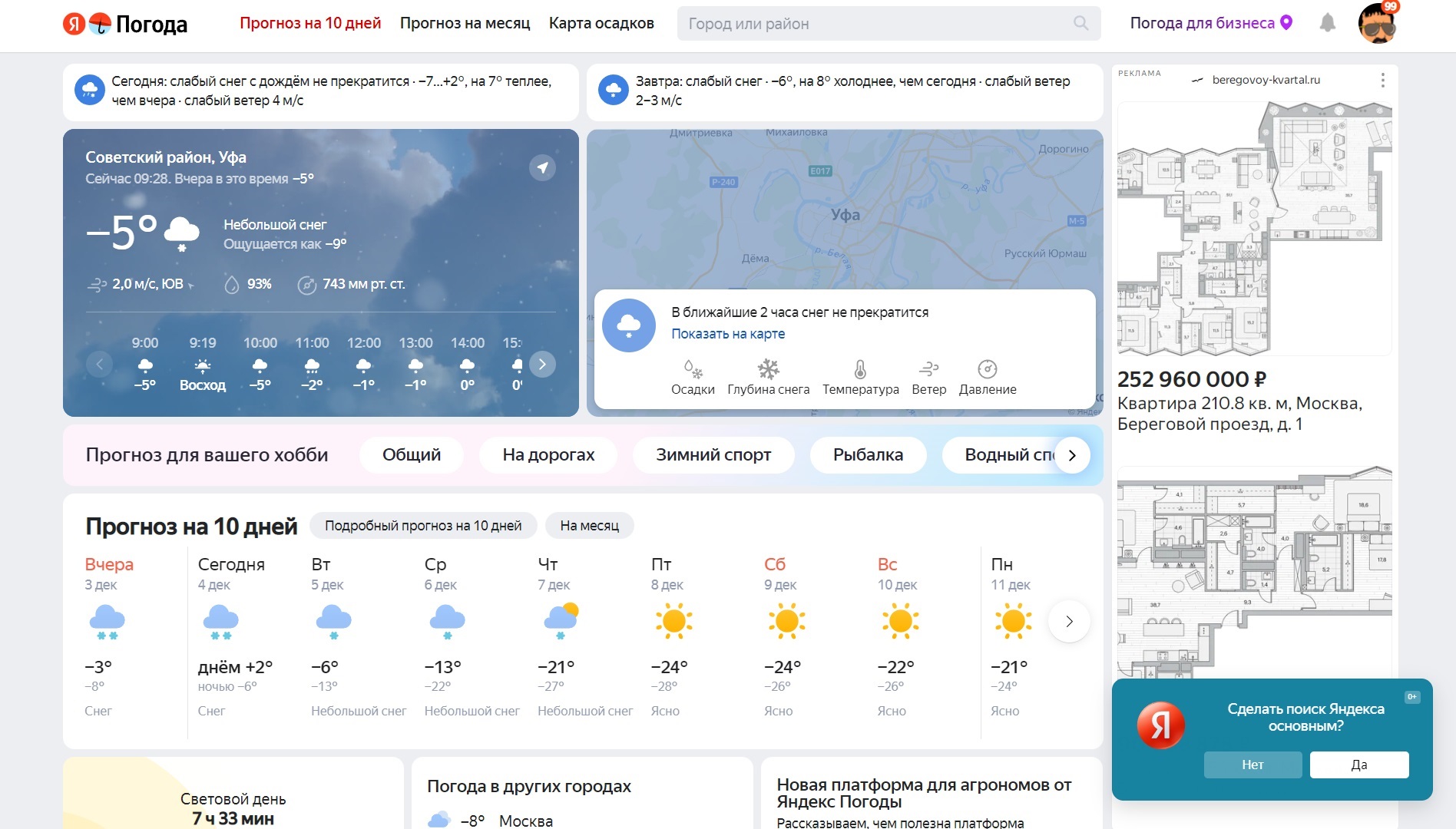Open the notifications bell
The width and height of the screenshot is (1456, 829).
coord(1327,23)
